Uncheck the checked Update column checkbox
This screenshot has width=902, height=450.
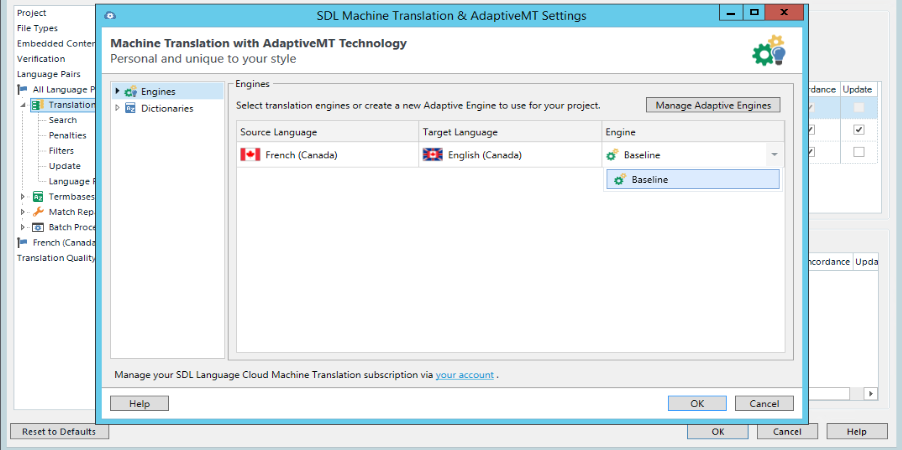(x=858, y=130)
